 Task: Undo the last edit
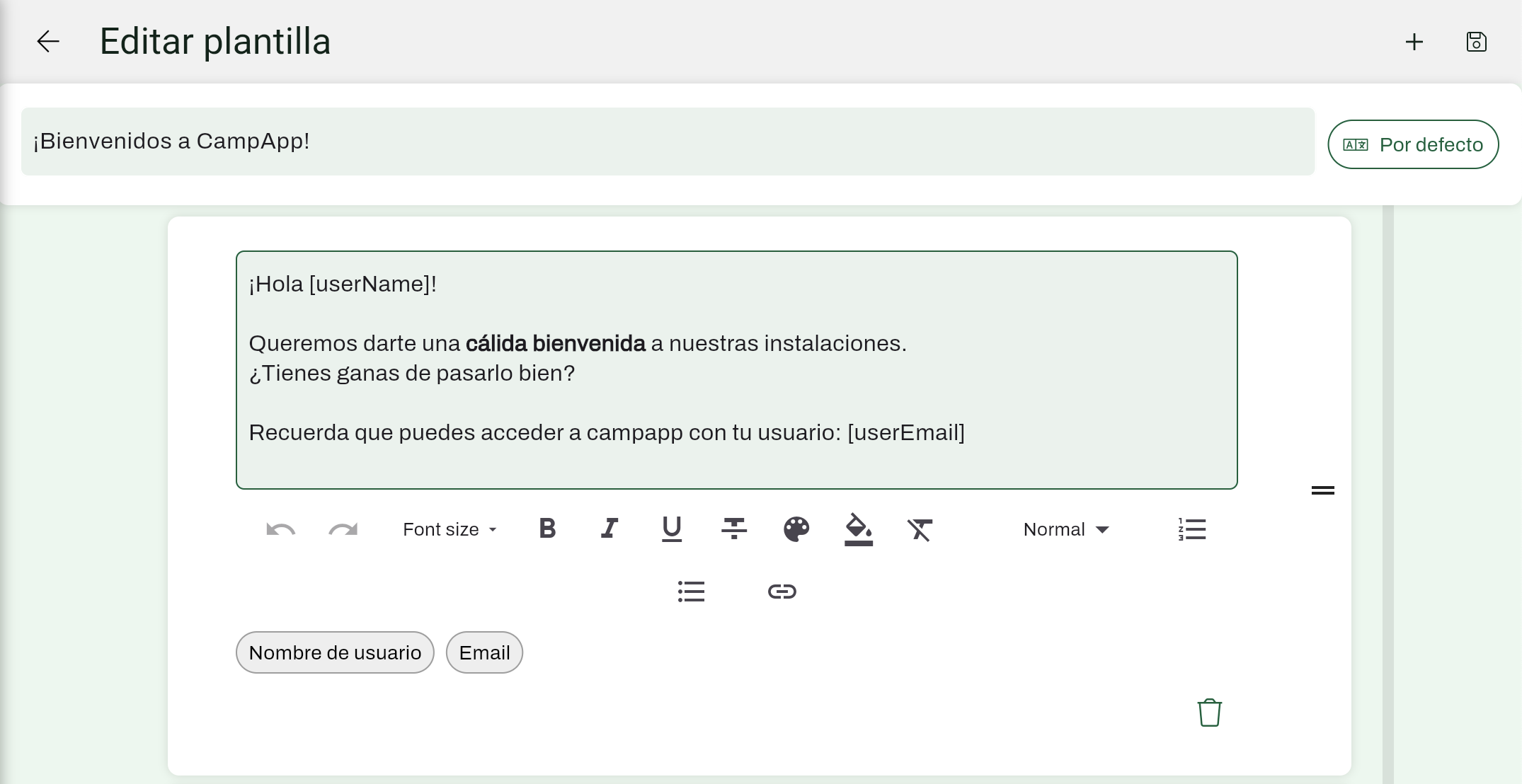[x=280, y=529]
